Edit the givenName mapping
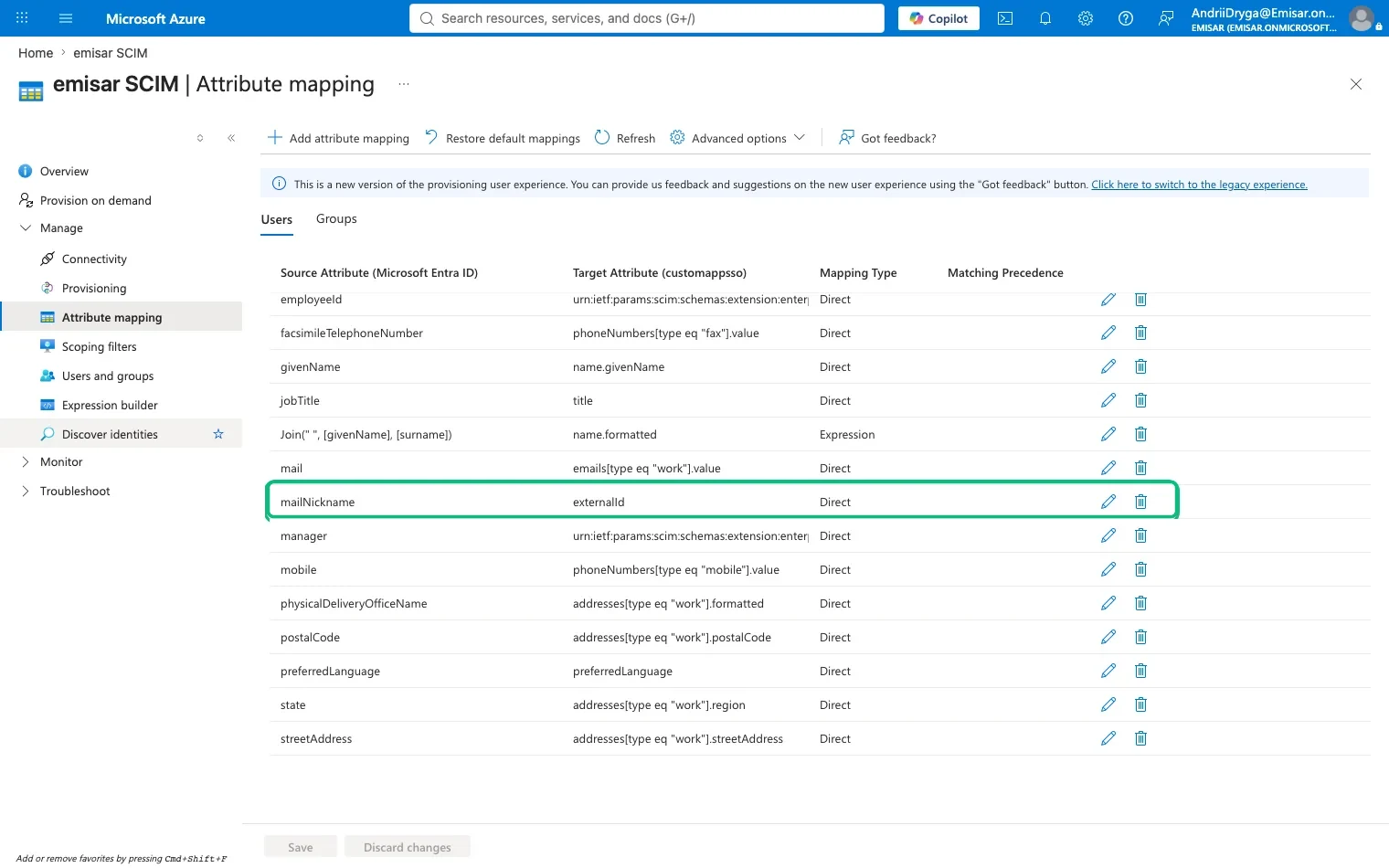 coord(1108,366)
